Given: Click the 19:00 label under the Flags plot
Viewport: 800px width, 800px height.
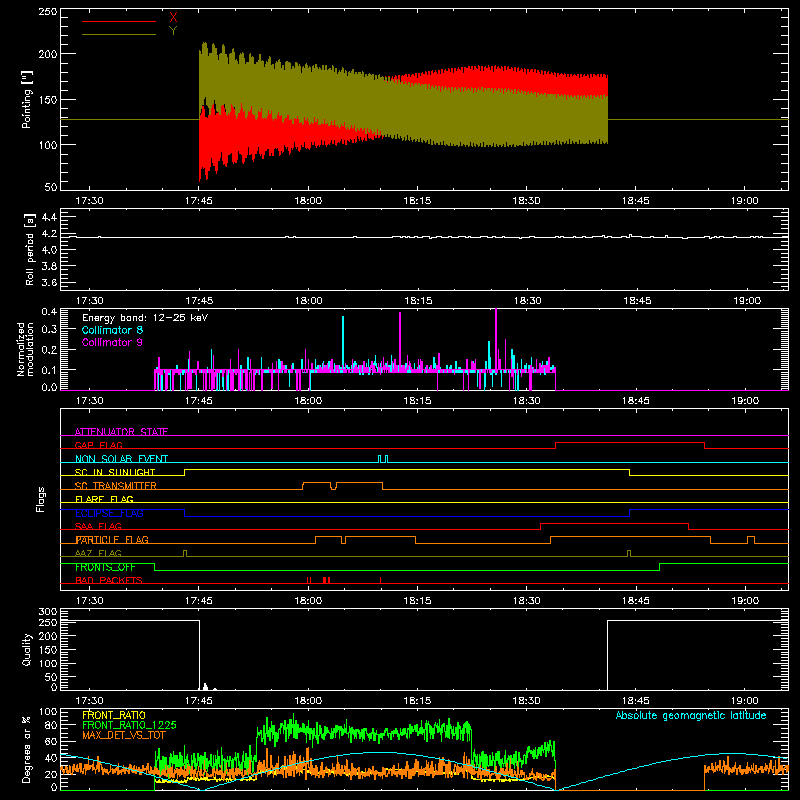Looking at the screenshot, I should 745,601.
